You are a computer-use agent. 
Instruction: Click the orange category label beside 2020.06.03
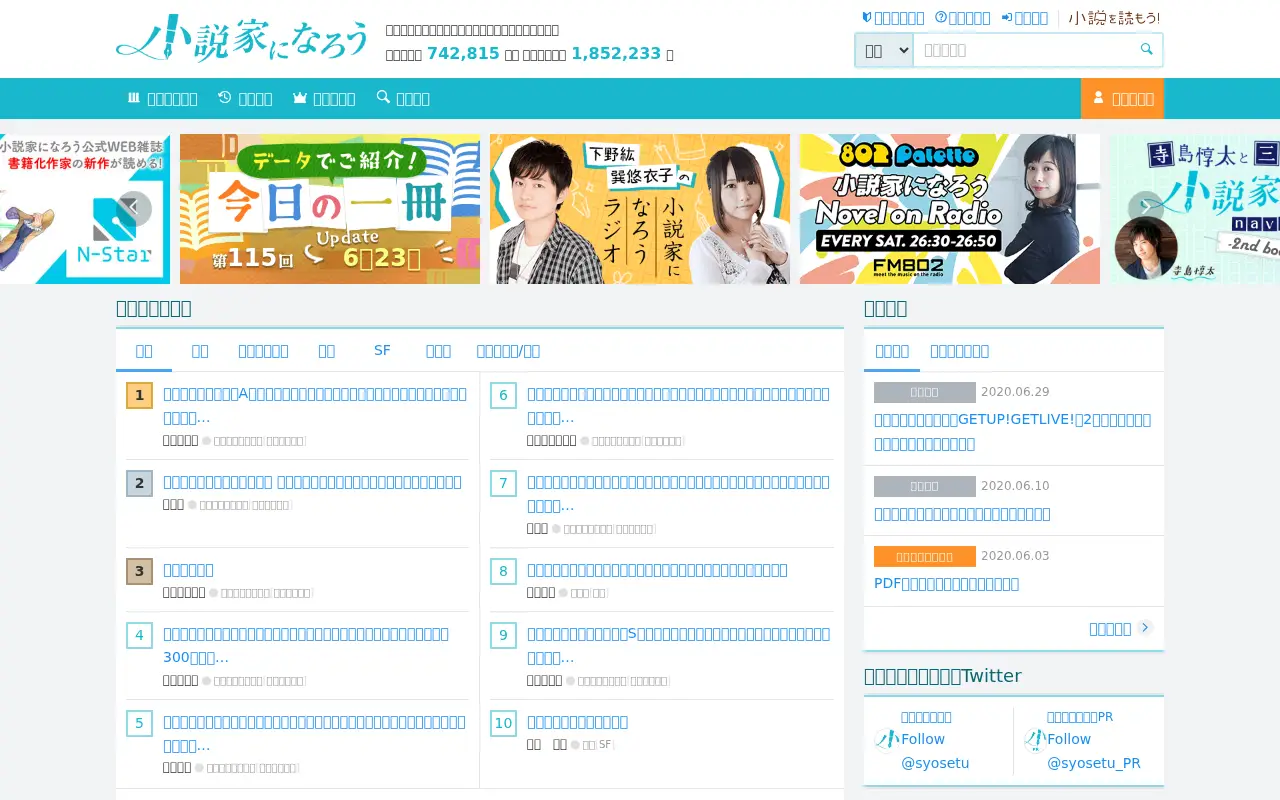924,556
